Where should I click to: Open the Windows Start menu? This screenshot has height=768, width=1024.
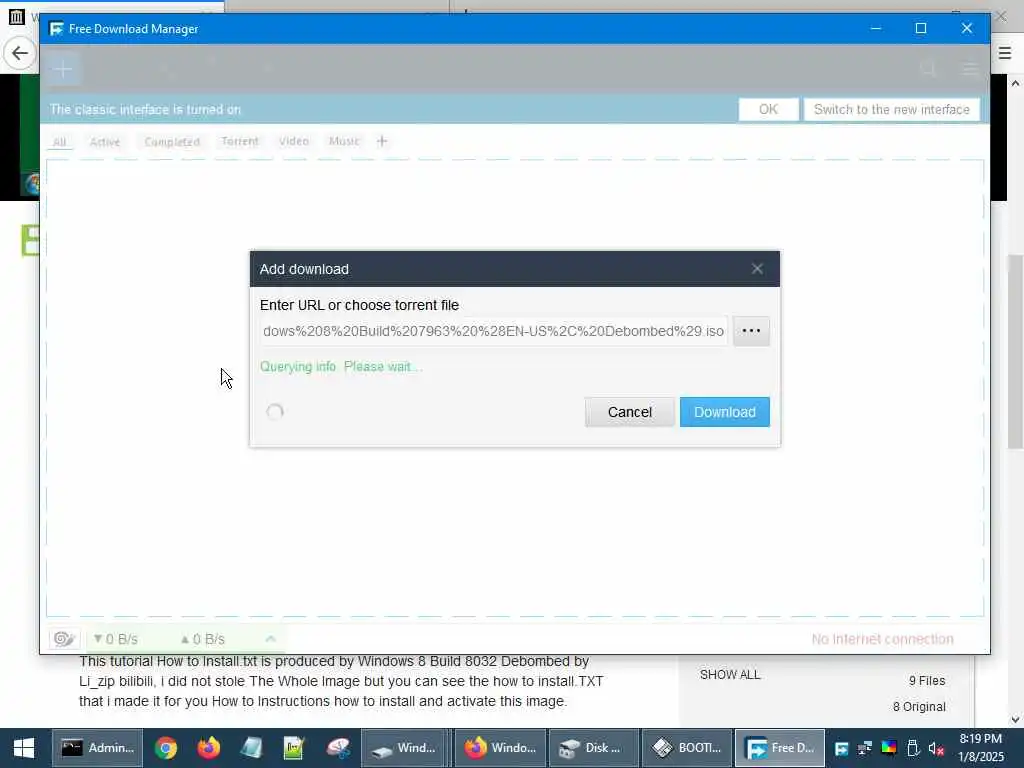point(24,748)
